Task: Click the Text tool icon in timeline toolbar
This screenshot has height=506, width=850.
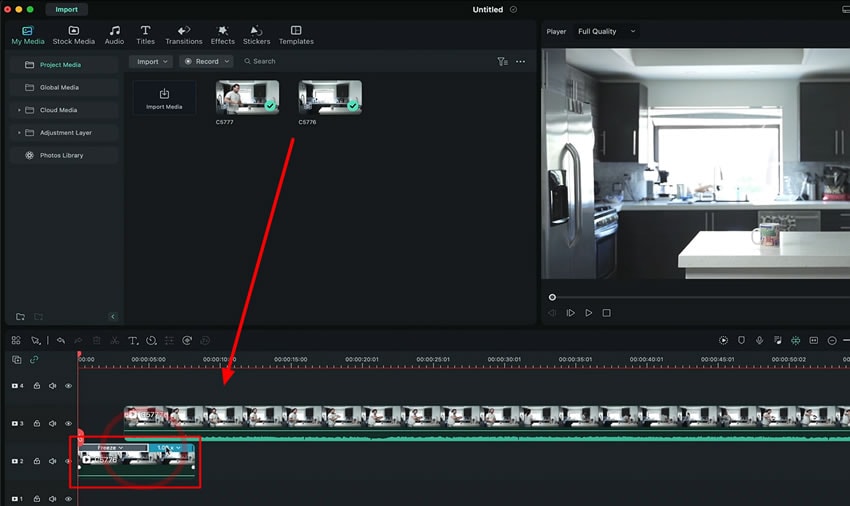Action: [x=133, y=341]
